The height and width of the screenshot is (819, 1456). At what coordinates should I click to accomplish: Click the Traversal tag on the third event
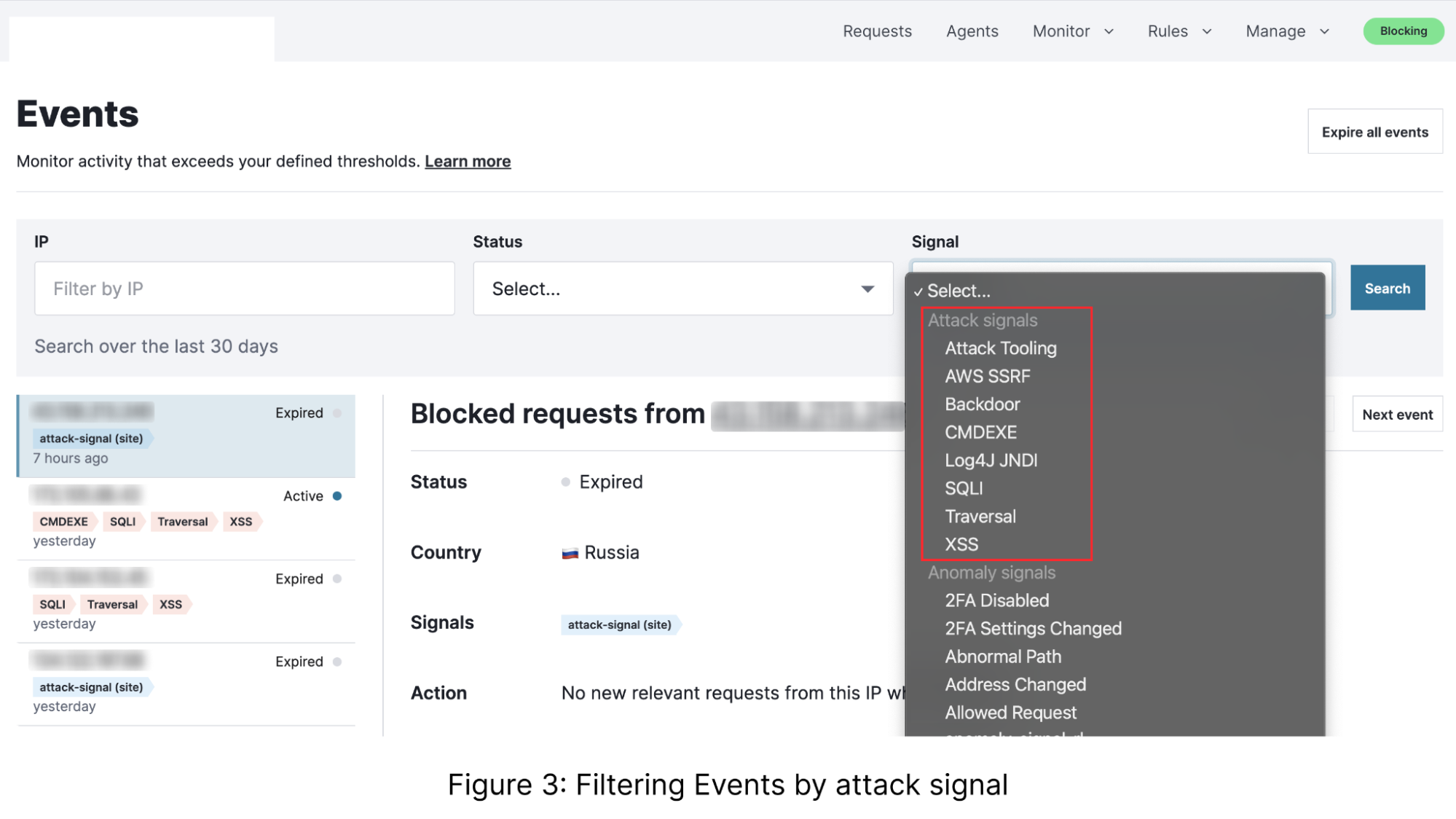click(x=112, y=604)
